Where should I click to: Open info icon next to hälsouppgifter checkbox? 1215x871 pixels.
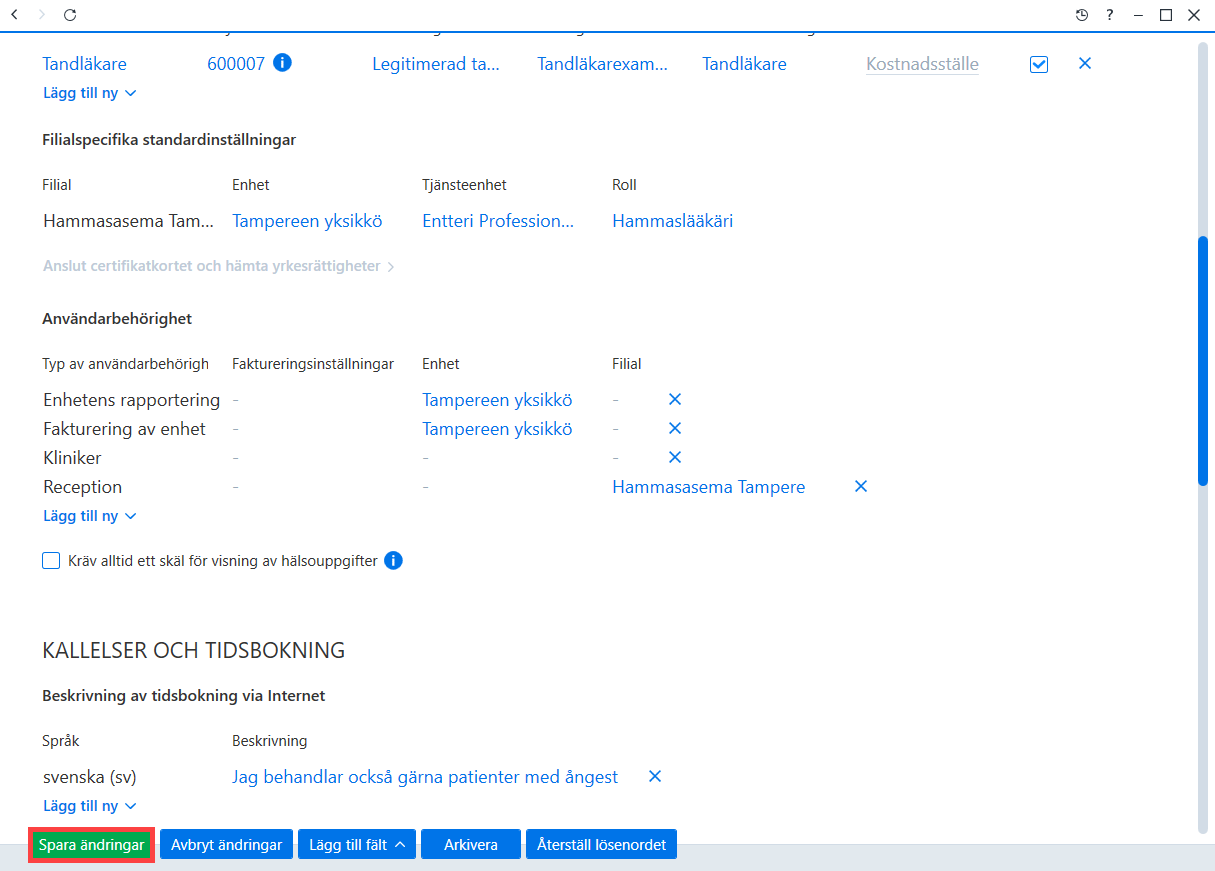(394, 561)
